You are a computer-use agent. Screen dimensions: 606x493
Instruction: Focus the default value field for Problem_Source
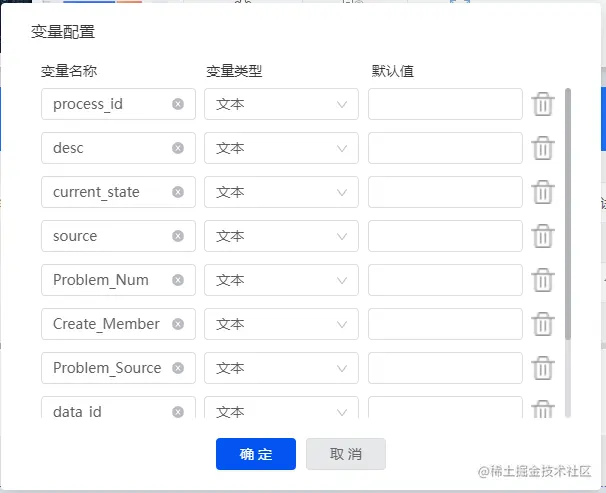(x=445, y=368)
